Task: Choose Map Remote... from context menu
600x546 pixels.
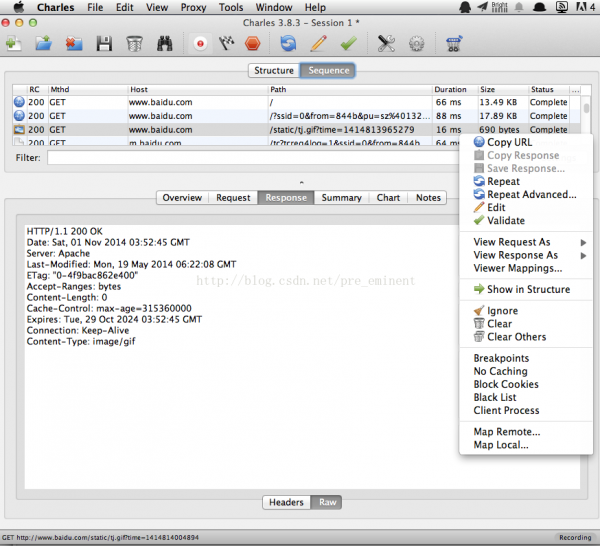Action: pyautogui.click(x=526, y=432)
